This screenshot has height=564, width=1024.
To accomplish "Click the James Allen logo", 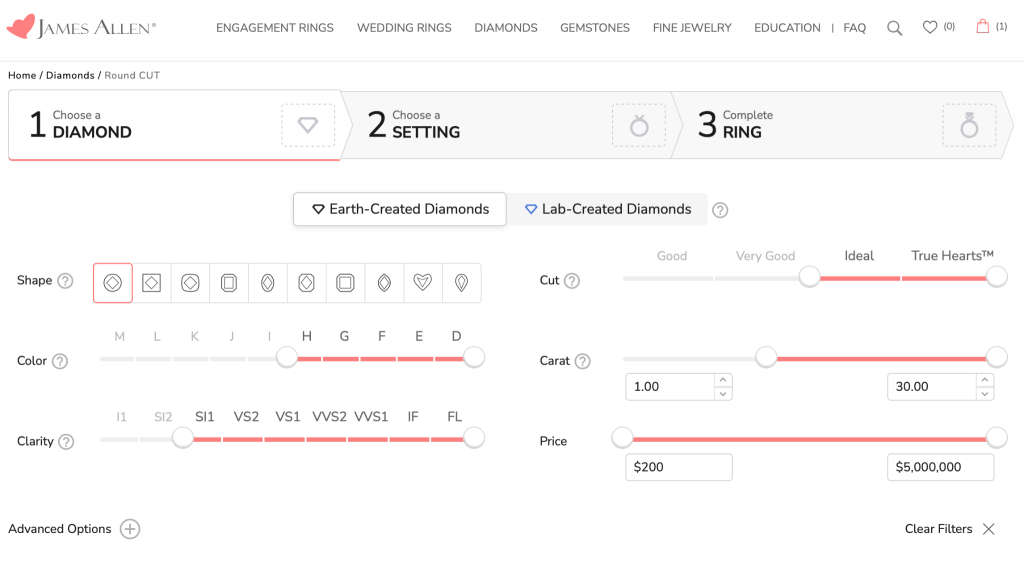I will [x=81, y=27].
